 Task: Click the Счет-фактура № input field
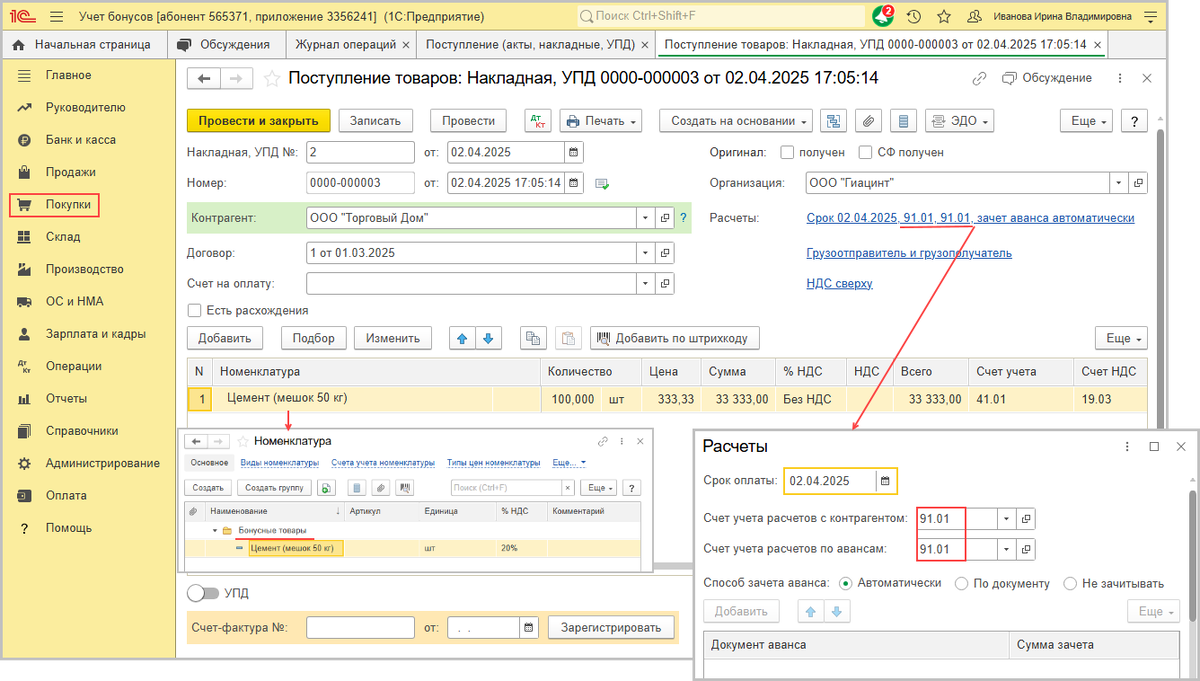click(360, 628)
